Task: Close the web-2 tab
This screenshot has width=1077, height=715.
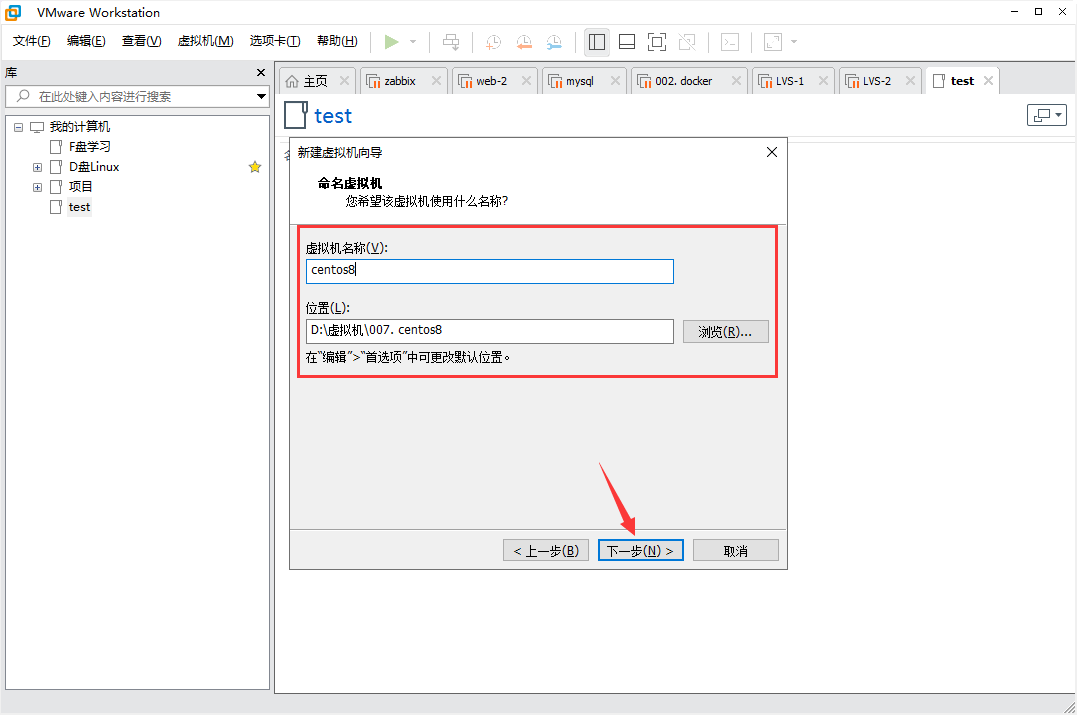Action: click(526, 80)
